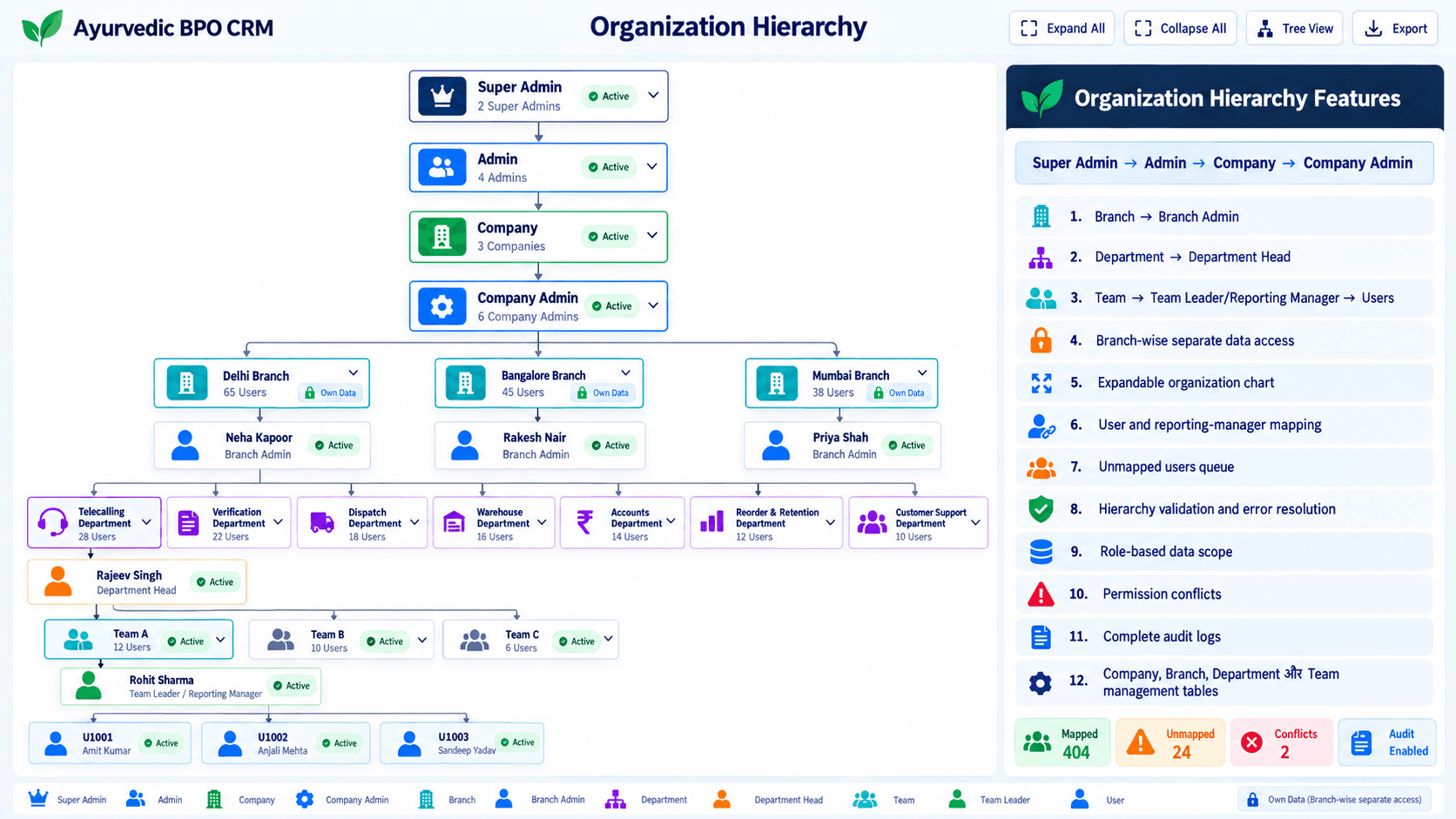1456x819 pixels.
Task: Open the Conflicts 2 stat card
Action: tap(1281, 742)
